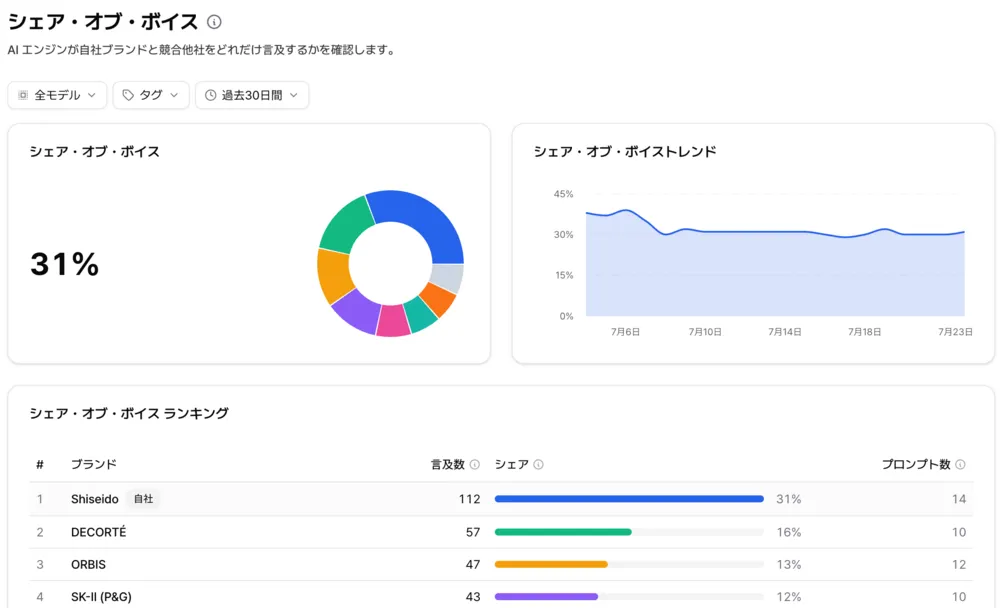The width and height of the screenshot is (1000, 608).
Task: Click the mention count 47 for ORBIS
Action: point(473,565)
